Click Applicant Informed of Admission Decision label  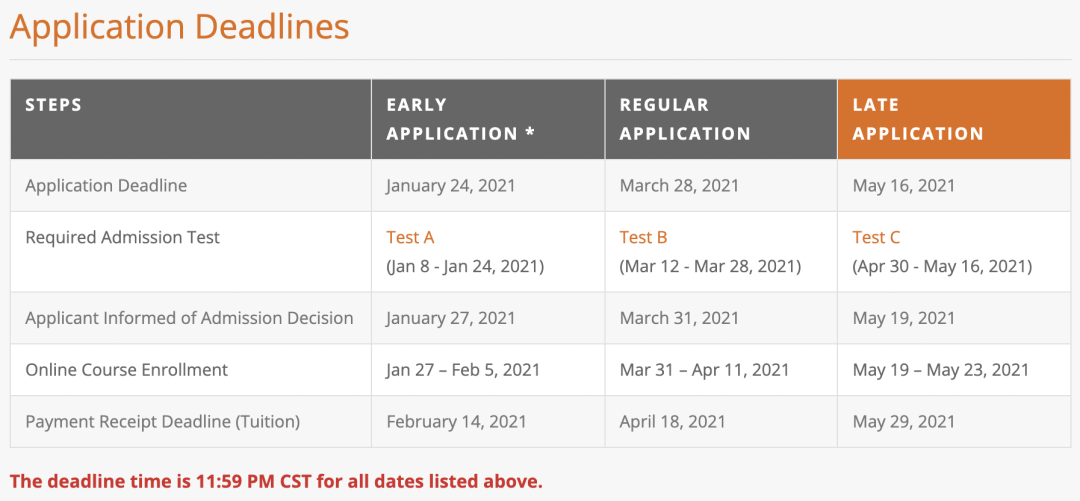click(189, 318)
